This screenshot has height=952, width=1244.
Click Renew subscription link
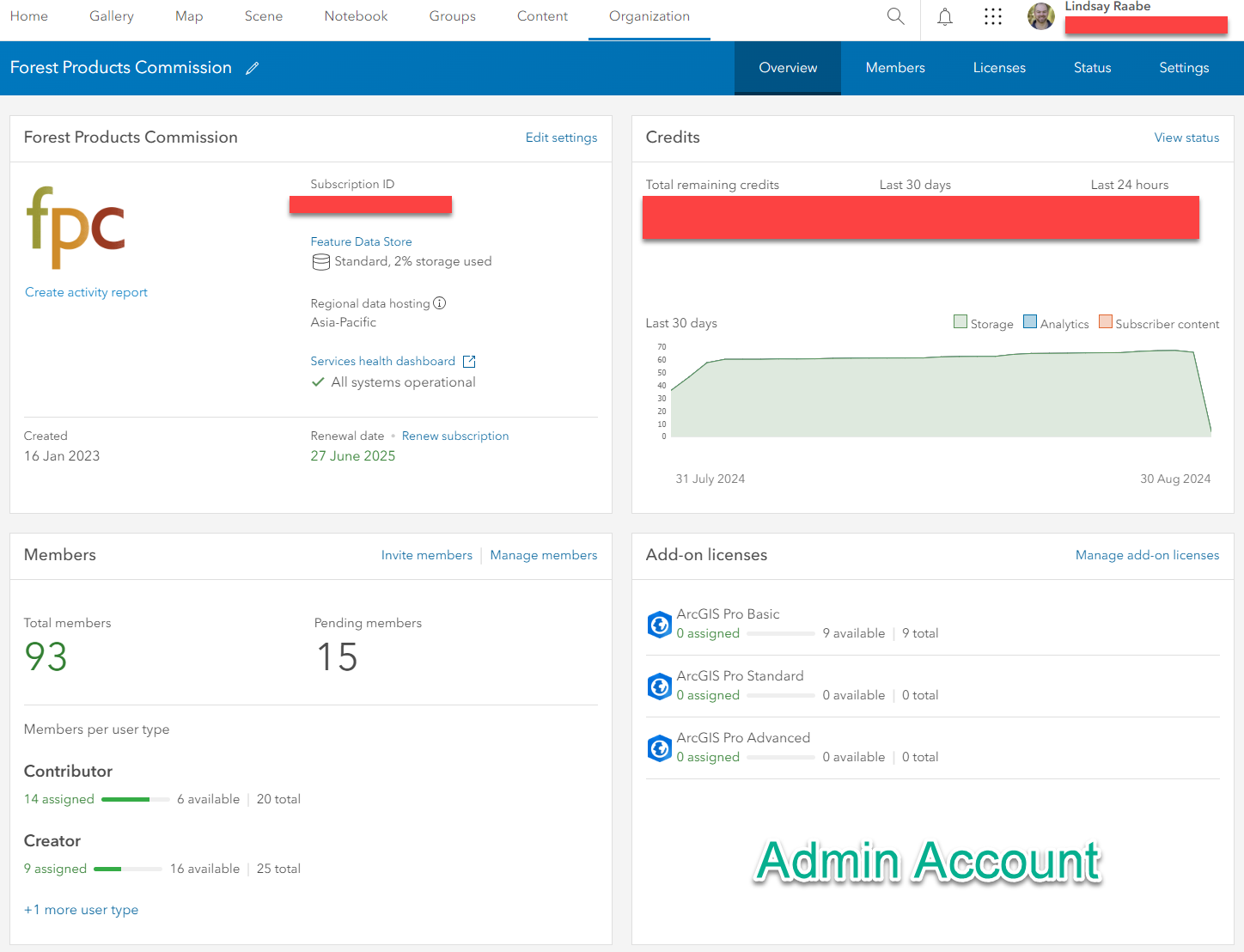(x=455, y=436)
